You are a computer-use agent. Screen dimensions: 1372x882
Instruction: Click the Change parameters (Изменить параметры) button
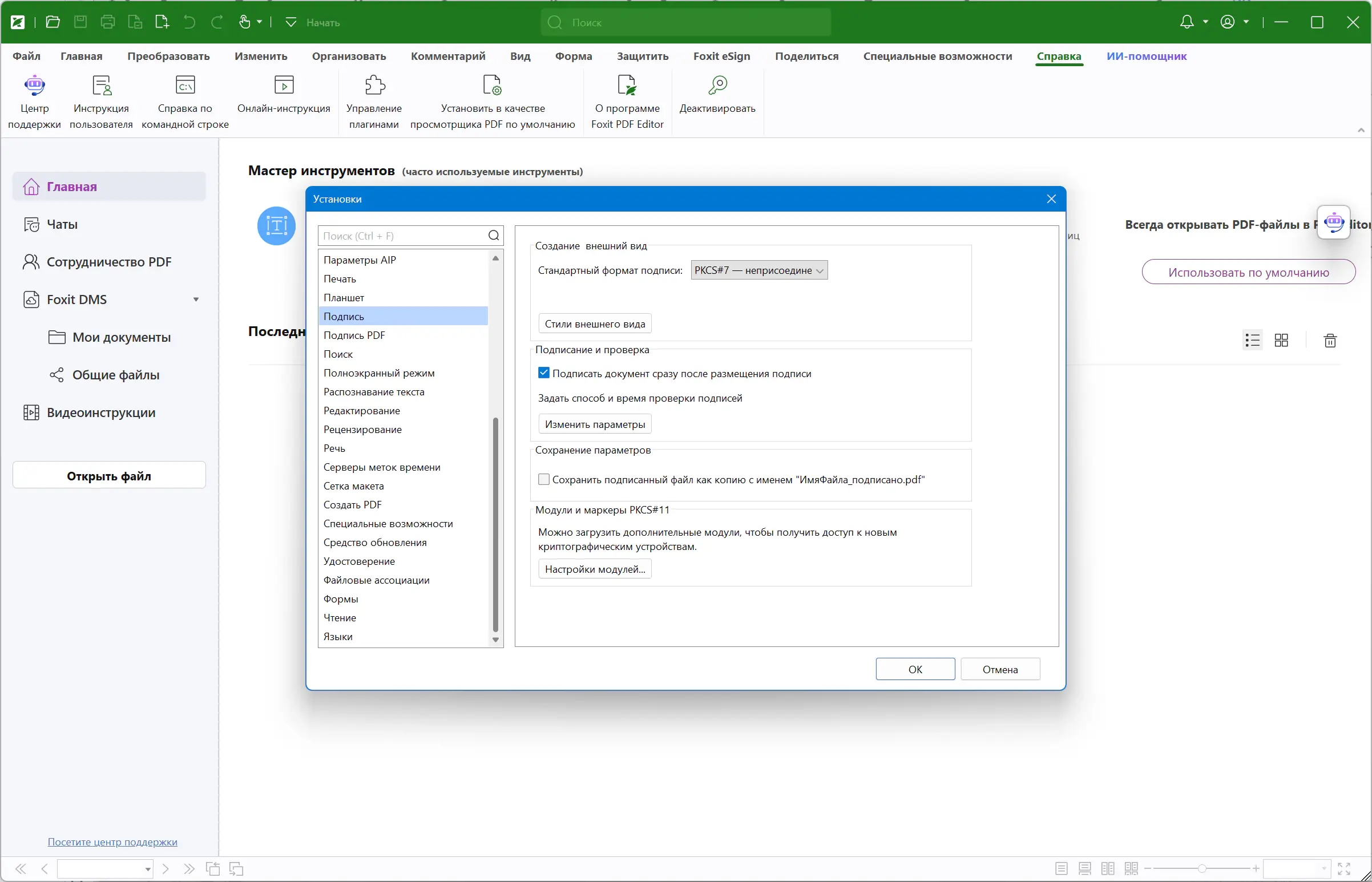click(595, 424)
